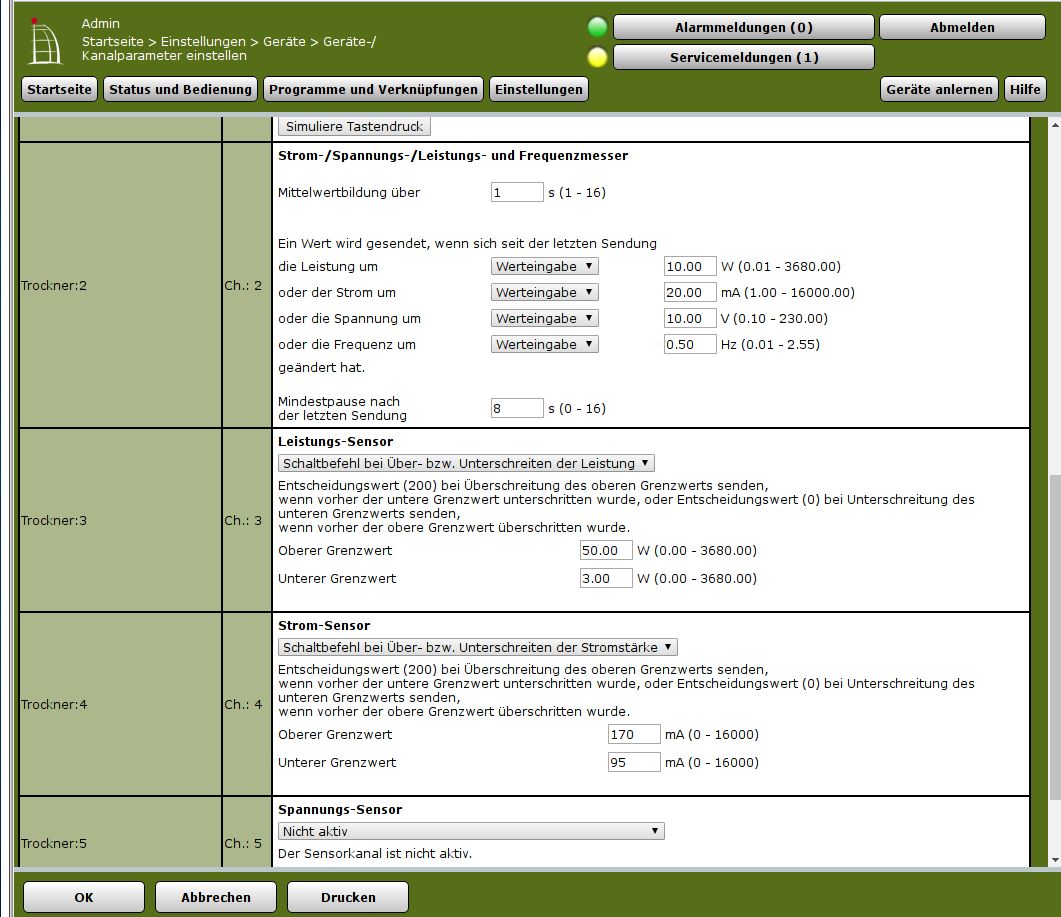Screen dimensions: 1061x917
Task: Open Leistung Werteingabe dropdown
Action: pyautogui.click(x=545, y=267)
